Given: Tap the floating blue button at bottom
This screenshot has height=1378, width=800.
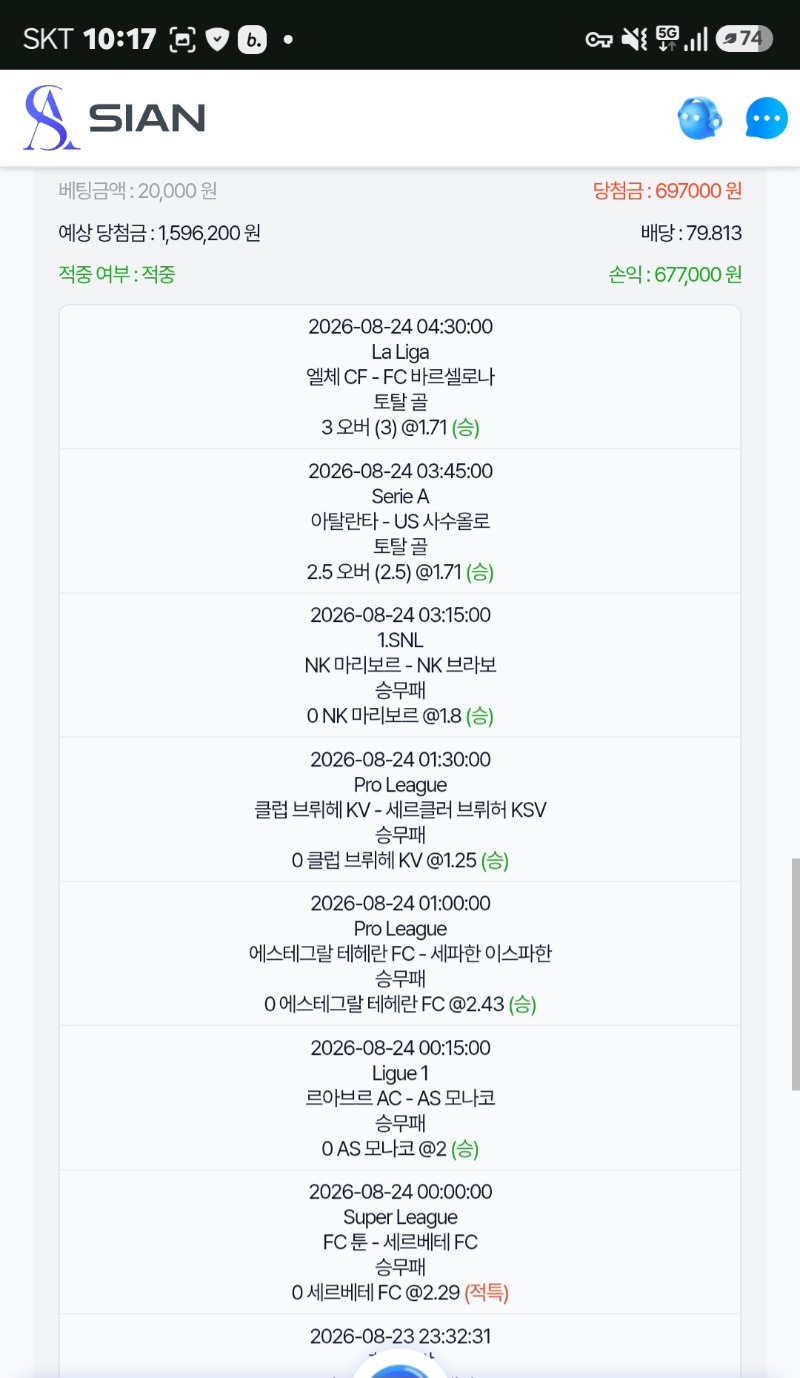Looking at the screenshot, I should point(400,1362).
